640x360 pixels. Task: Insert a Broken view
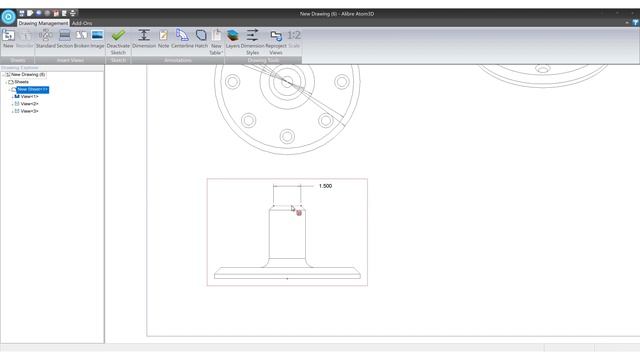pos(81,39)
